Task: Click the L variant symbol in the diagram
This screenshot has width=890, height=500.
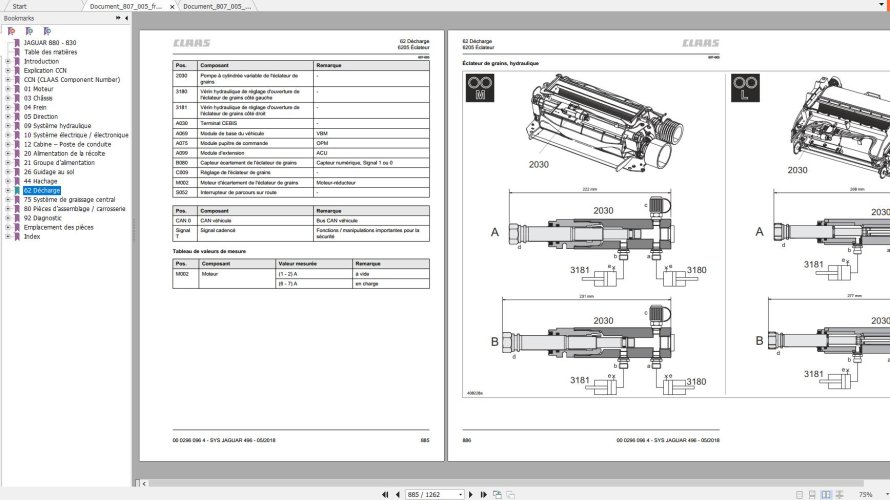Action: pyautogui.click(x=745, y=88)
